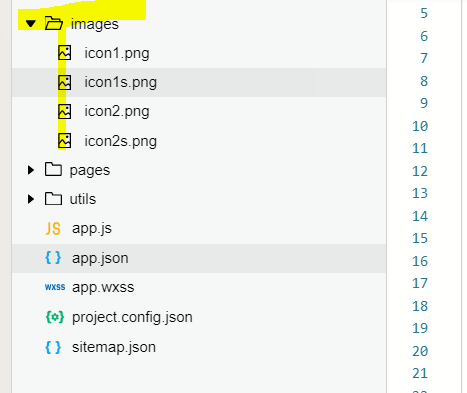Open app.wxss stylesheet file
The width and height of the screenshot is (467, 393).
103,287
